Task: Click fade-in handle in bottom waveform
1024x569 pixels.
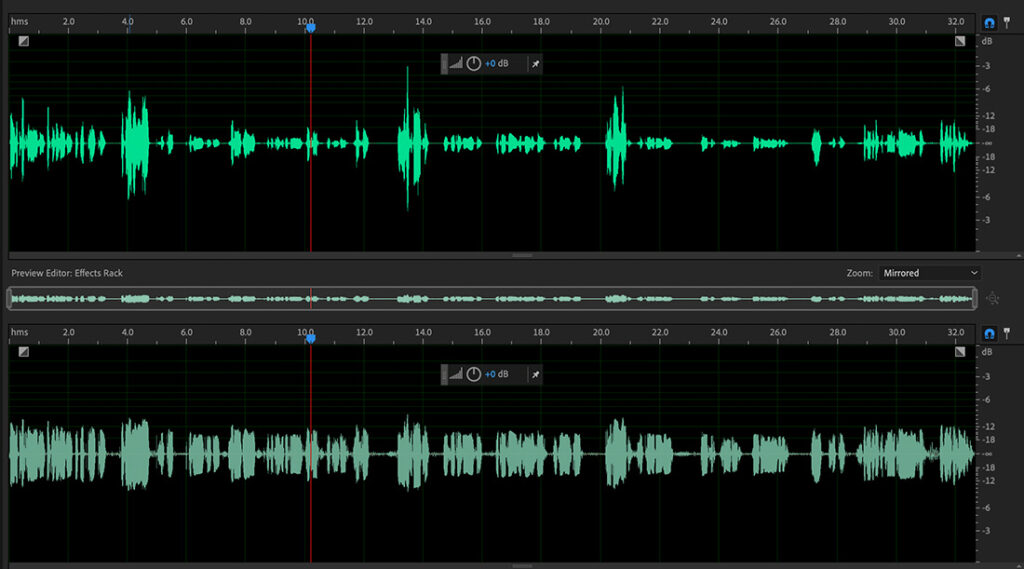Action: pos(23,352)
